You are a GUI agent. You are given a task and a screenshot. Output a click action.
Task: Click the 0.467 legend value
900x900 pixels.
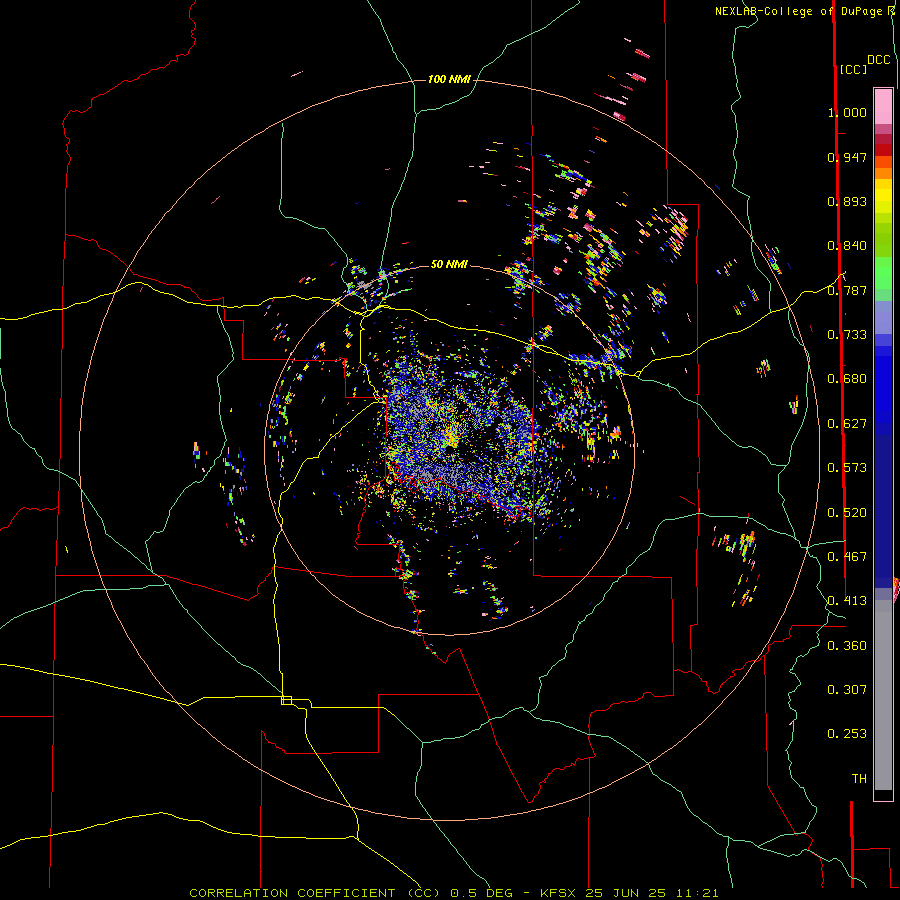point(847,557)
